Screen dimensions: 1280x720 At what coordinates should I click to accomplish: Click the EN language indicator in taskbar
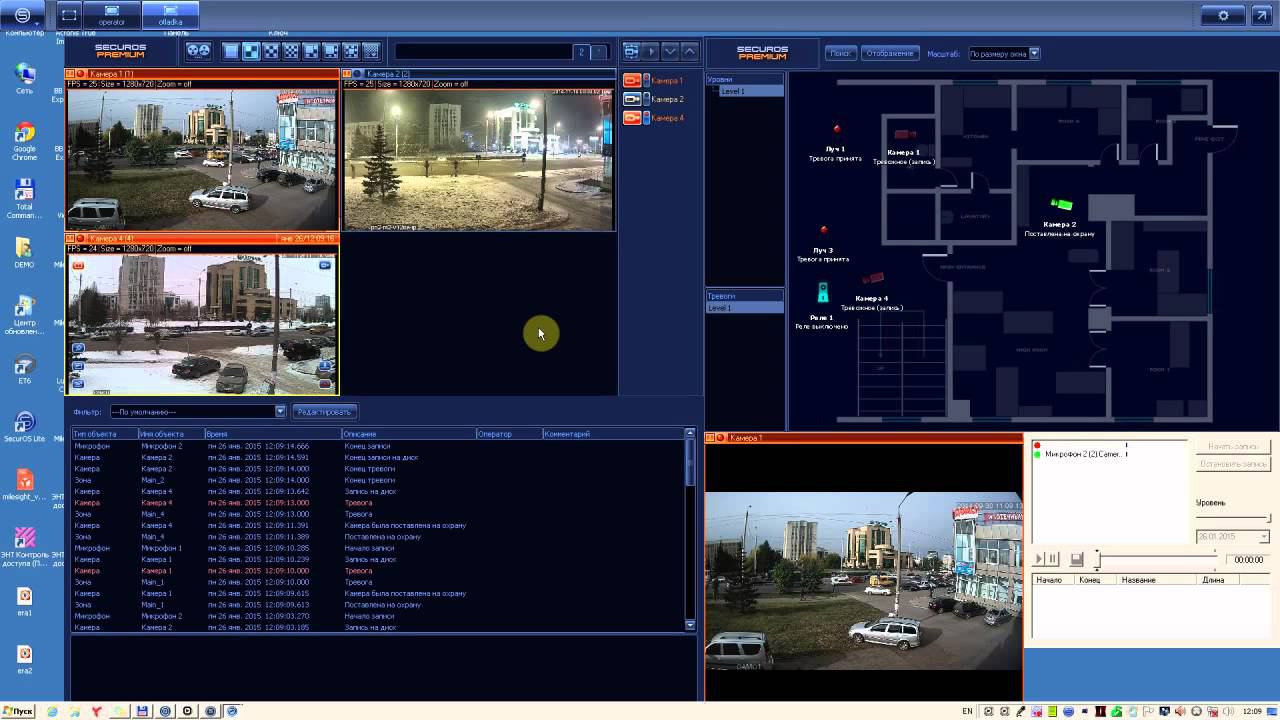pyautogui.click(x=967, y=711)
